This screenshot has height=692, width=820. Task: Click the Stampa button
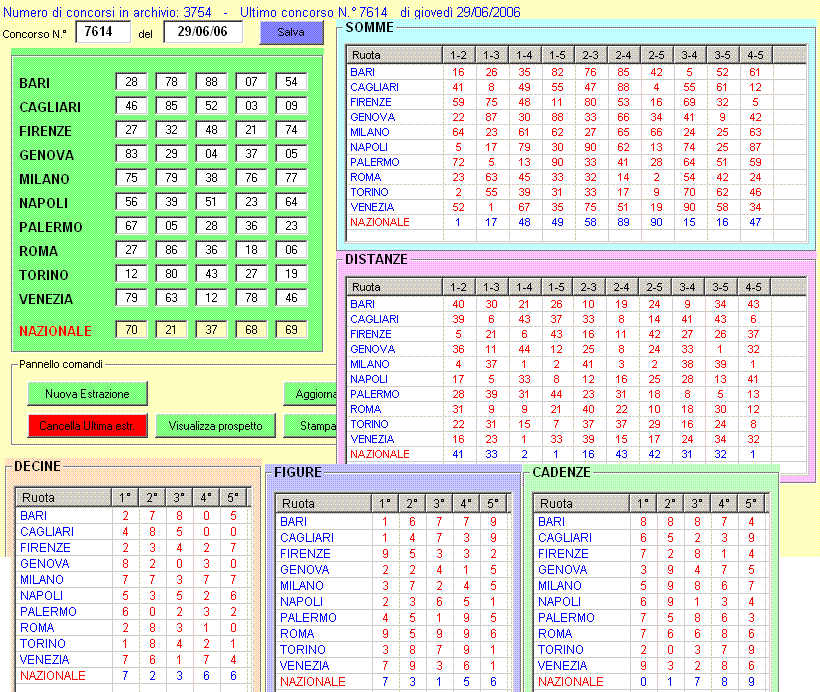point(311,426)
